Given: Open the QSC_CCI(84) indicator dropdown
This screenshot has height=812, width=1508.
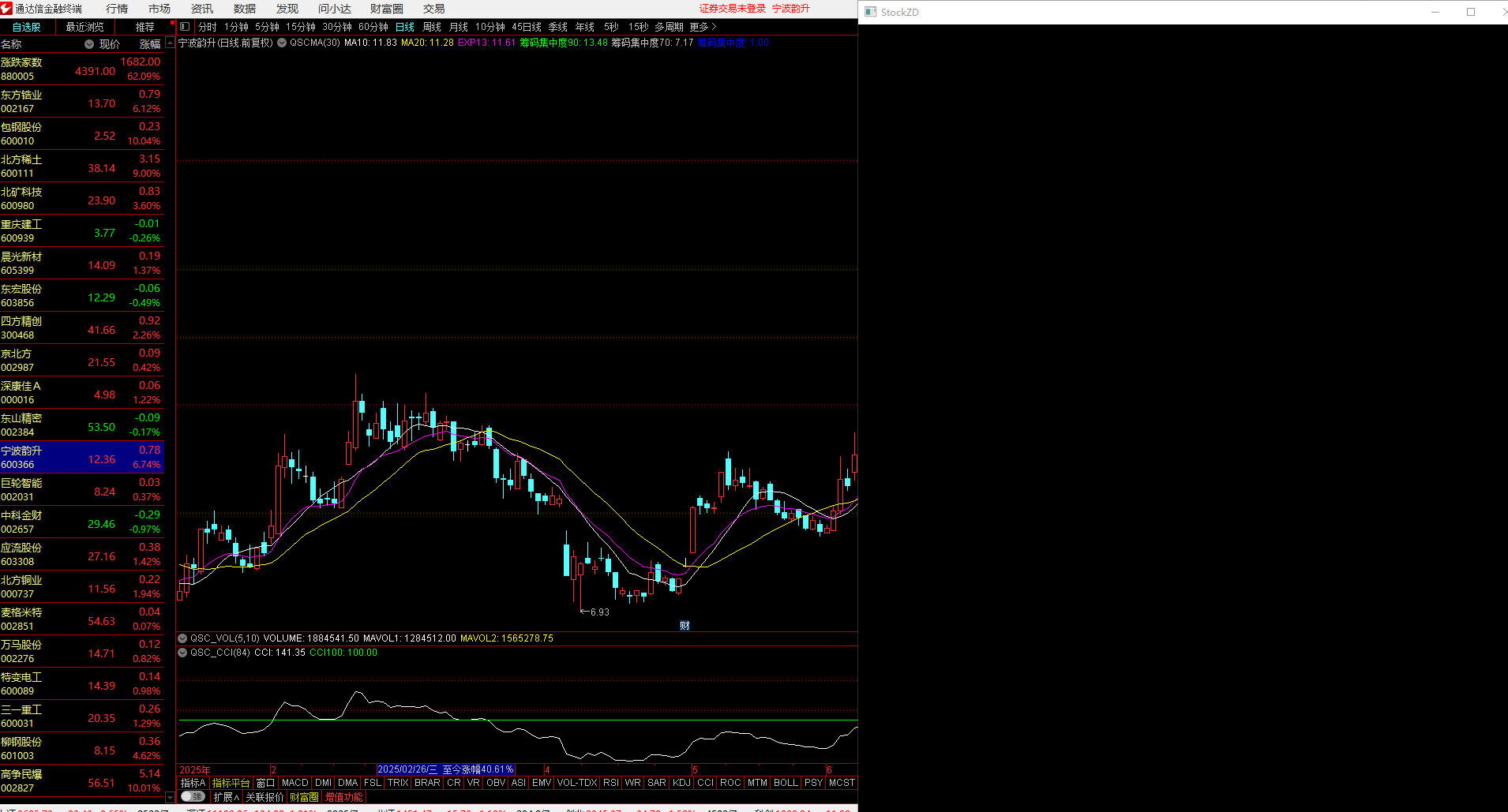Looking at the screenshot, I should point(182,653).
